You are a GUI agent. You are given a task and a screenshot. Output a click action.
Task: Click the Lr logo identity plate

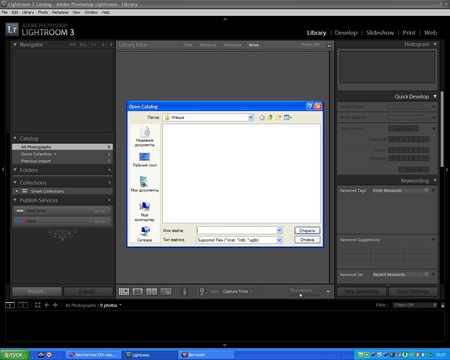[x=12, y=30]
